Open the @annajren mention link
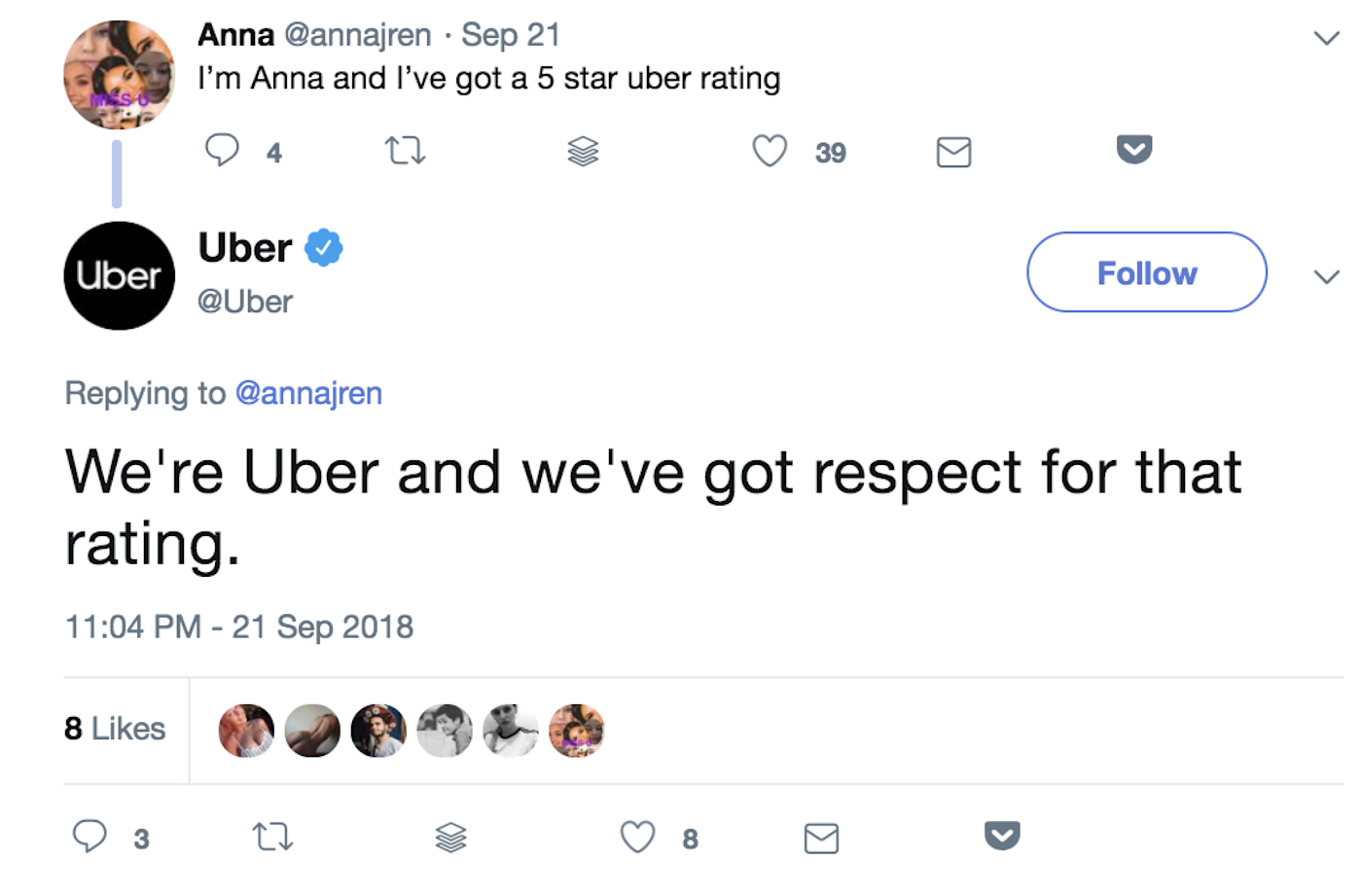1362x896 pixels. (308, 393)
